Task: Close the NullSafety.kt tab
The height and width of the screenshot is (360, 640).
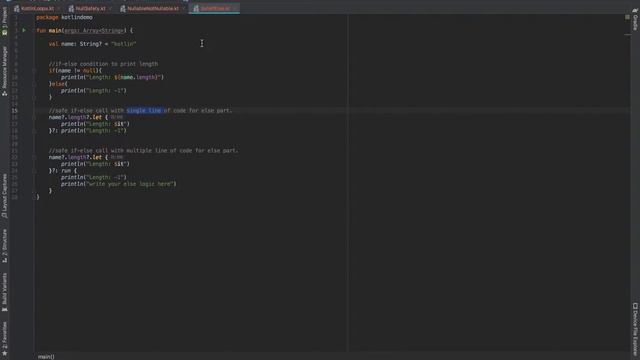Action: point(111,8)
